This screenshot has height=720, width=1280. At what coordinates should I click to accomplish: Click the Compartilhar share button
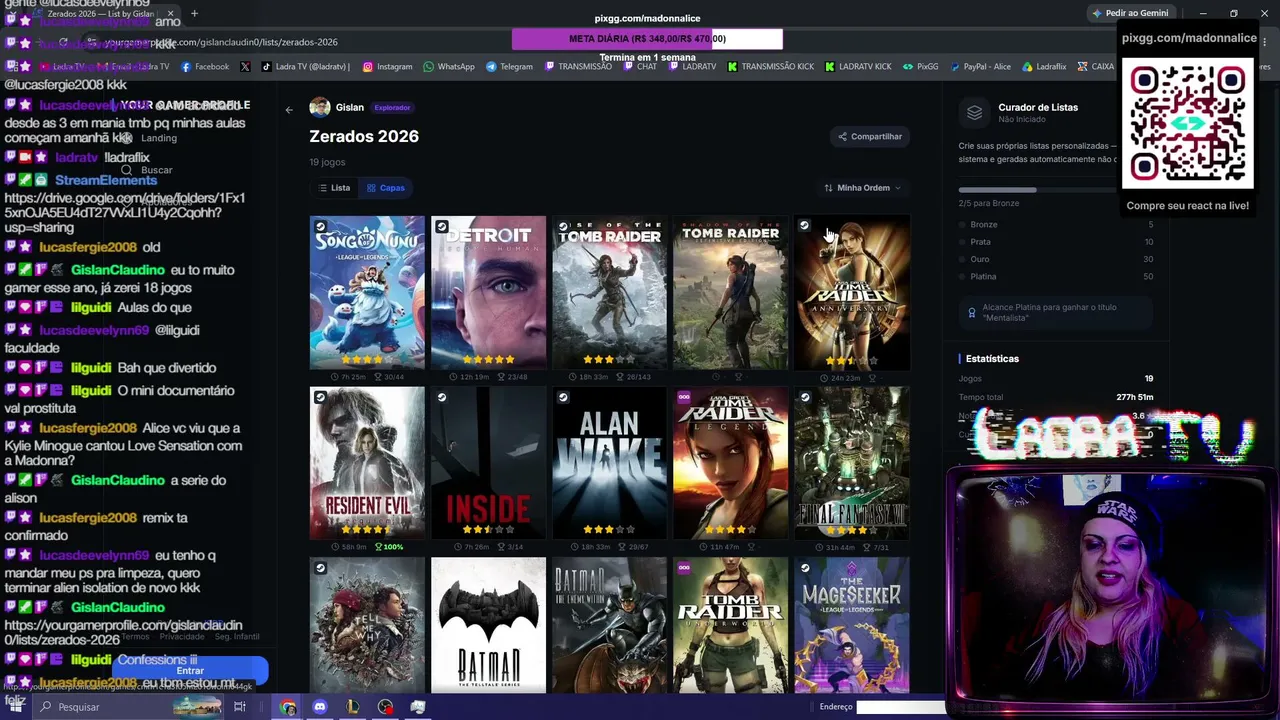tap(870, 136)
